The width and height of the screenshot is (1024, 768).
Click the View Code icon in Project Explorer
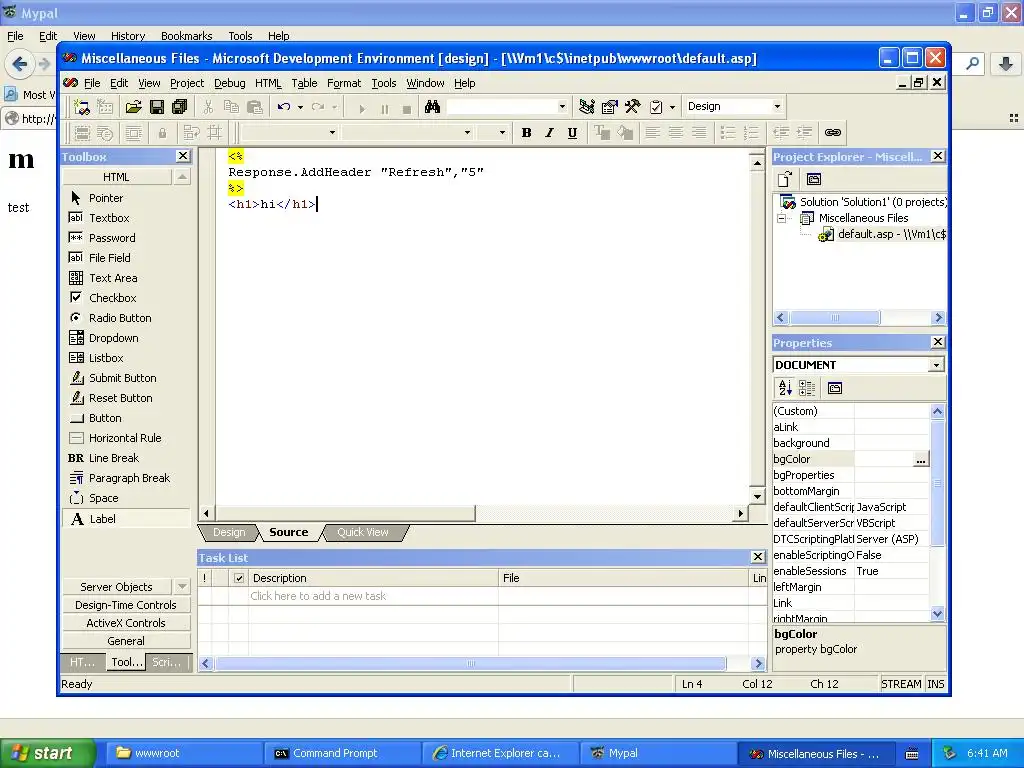click(x=784, y=179)
